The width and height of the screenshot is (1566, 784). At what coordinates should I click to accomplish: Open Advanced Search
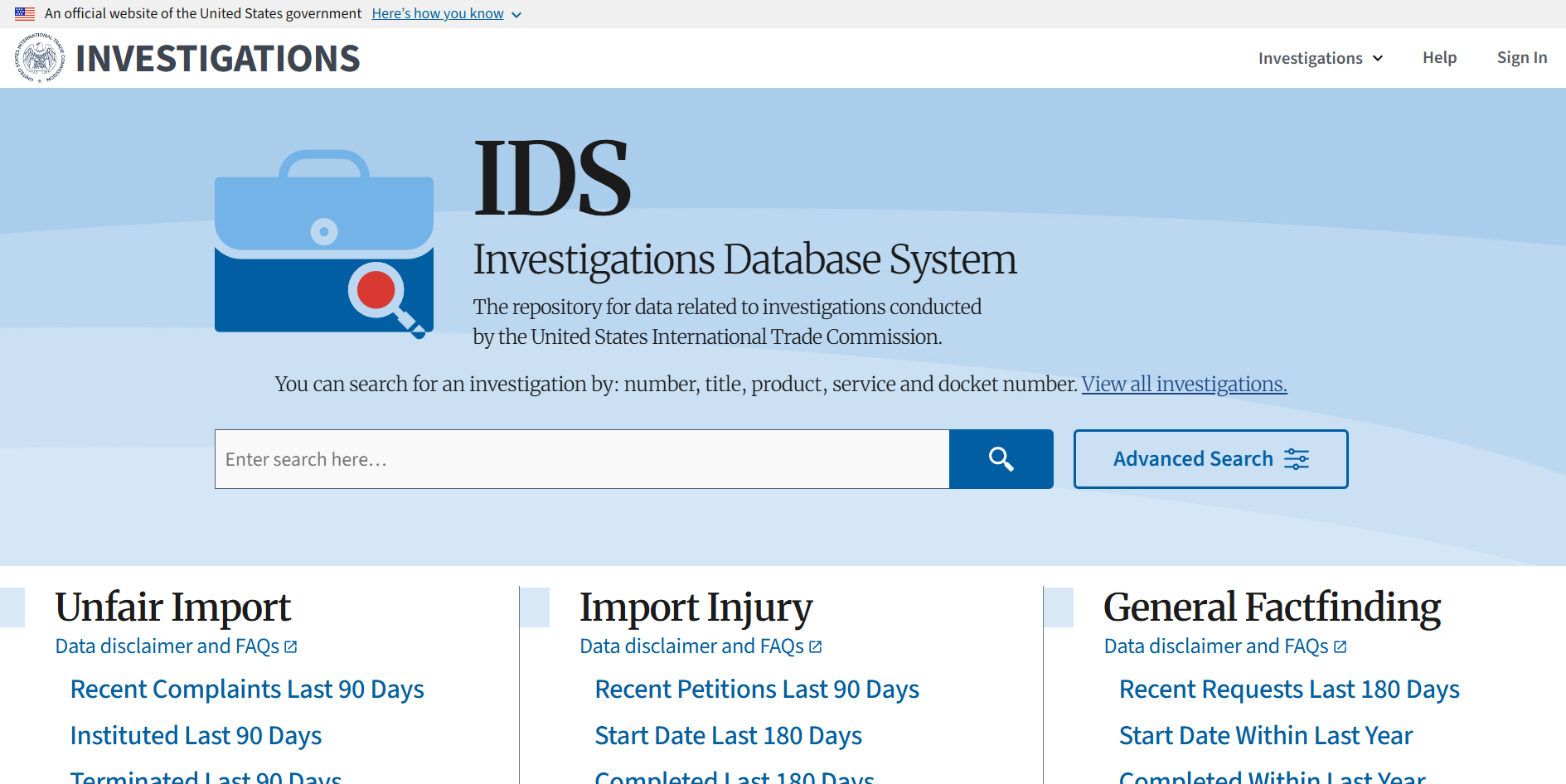tap(1210, 459)
